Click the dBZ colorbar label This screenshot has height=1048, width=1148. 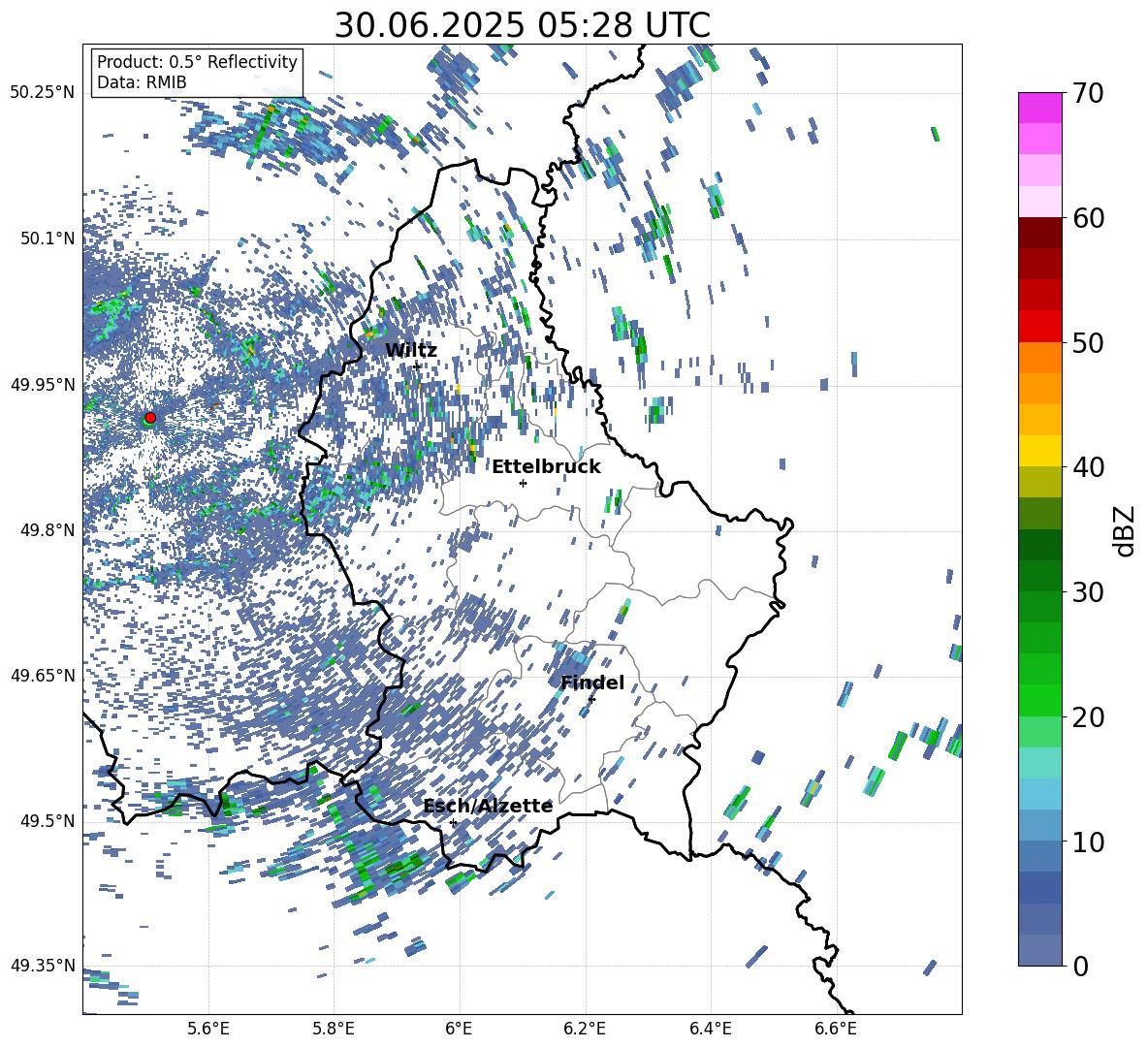[x=1126, y=530]
